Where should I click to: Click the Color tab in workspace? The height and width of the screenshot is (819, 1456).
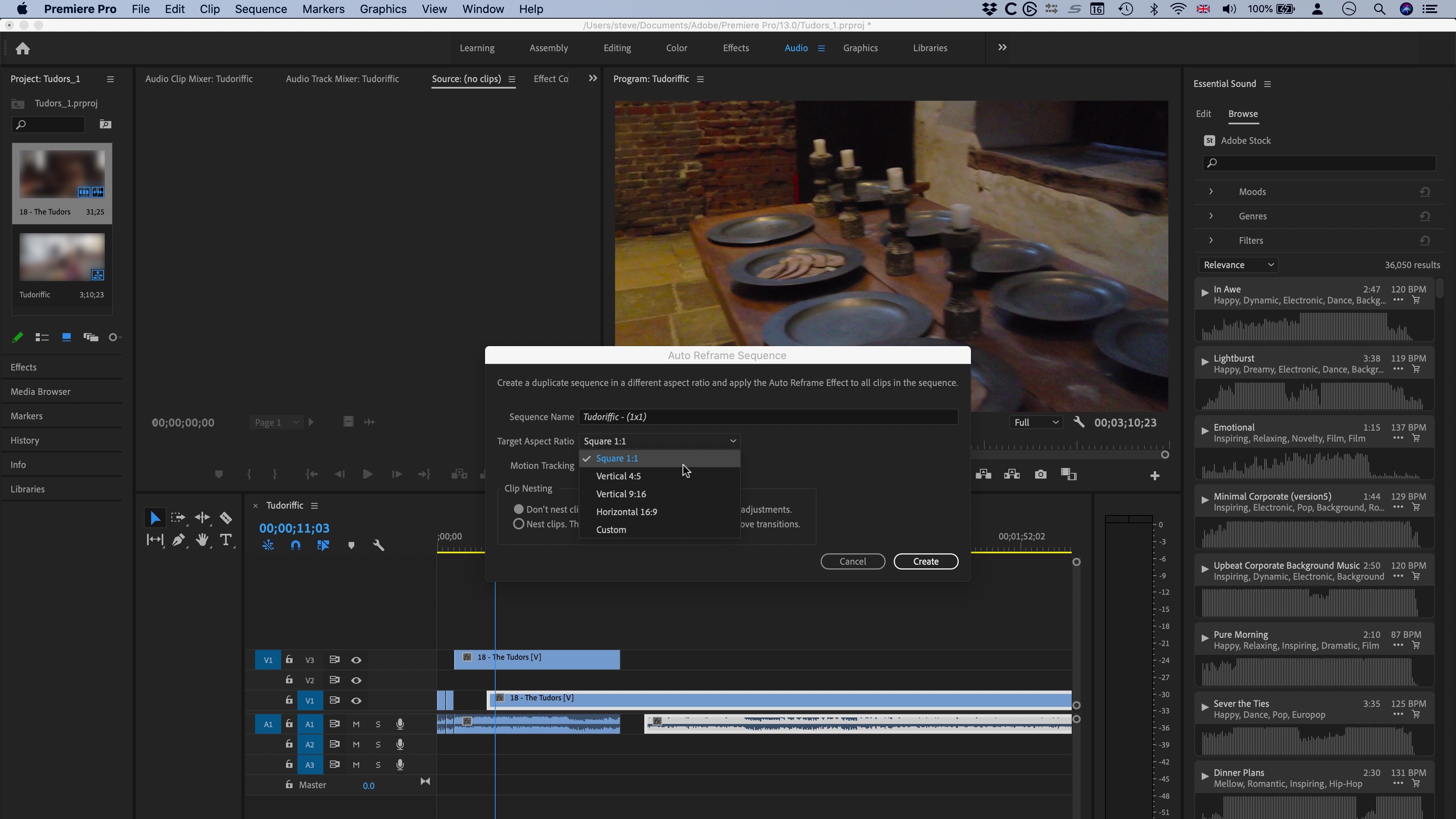(x=677, y=47)
